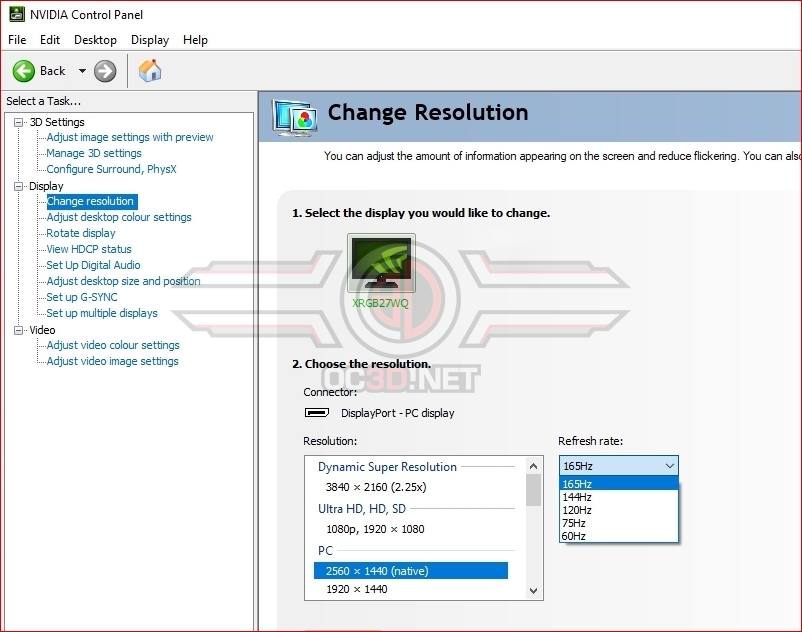The image size is (802, 632).
Task: Select 1920 × 1440 resolution
Action: coord(357,589)
